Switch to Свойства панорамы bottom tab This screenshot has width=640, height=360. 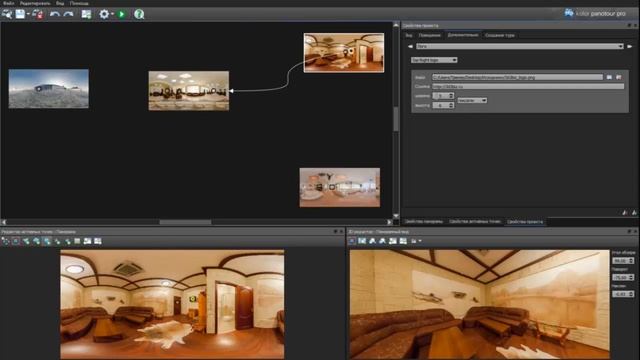tap(424, 222)
